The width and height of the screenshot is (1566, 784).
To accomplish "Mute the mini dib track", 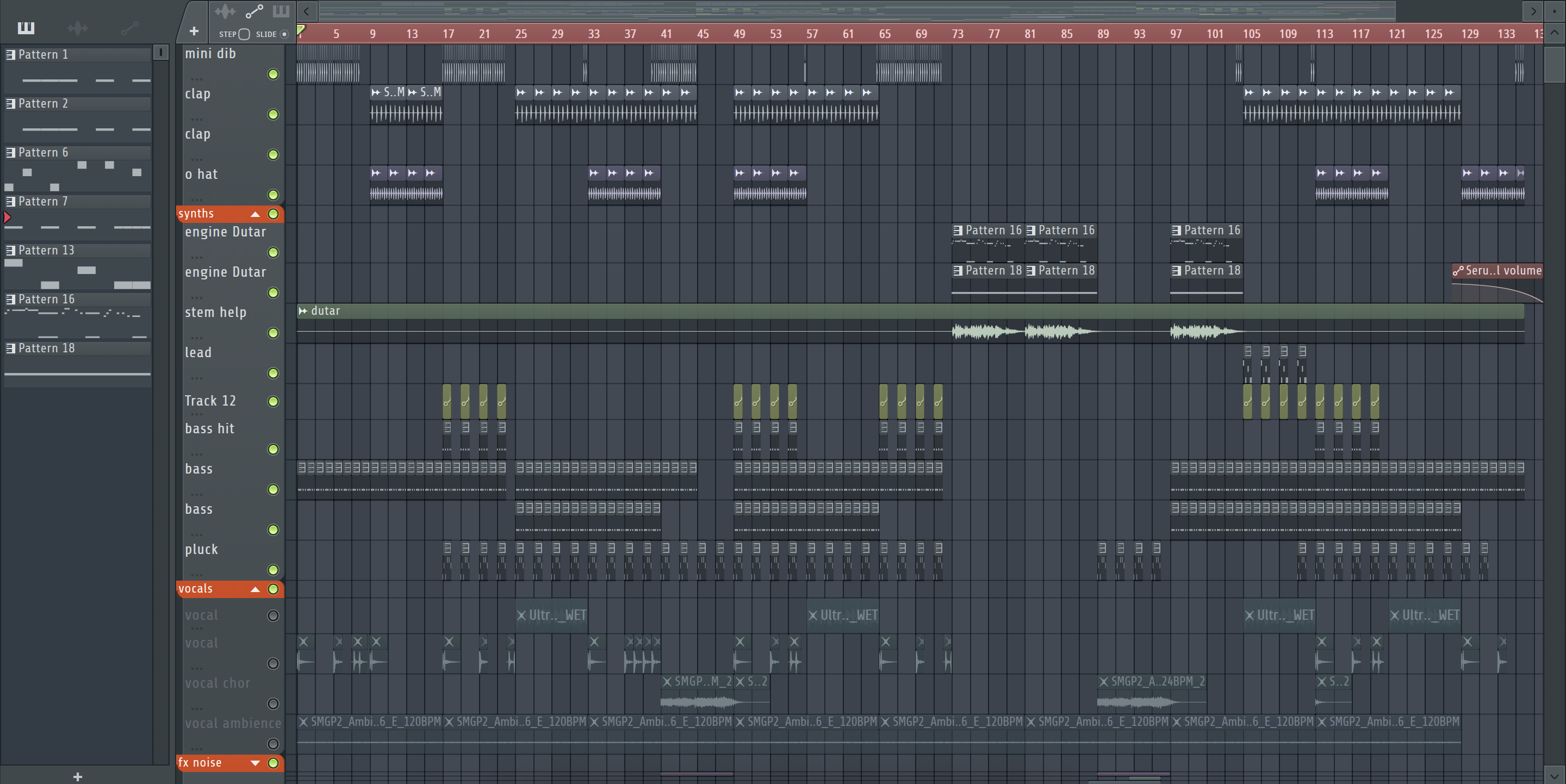I will coord(274,74).
